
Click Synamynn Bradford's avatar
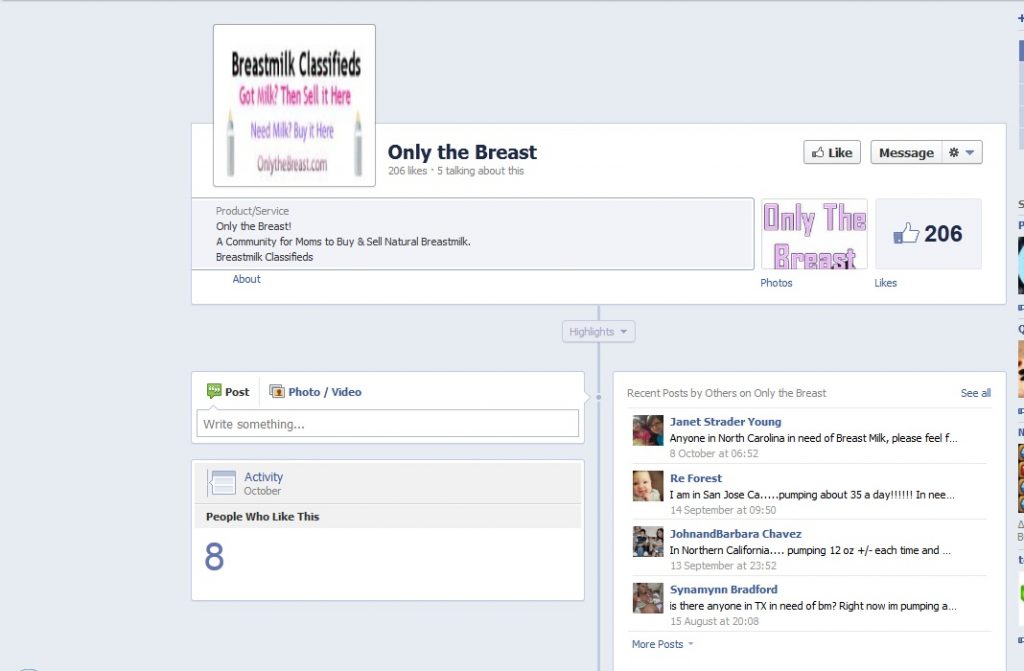pyautogui.click(x=648, y=598)
